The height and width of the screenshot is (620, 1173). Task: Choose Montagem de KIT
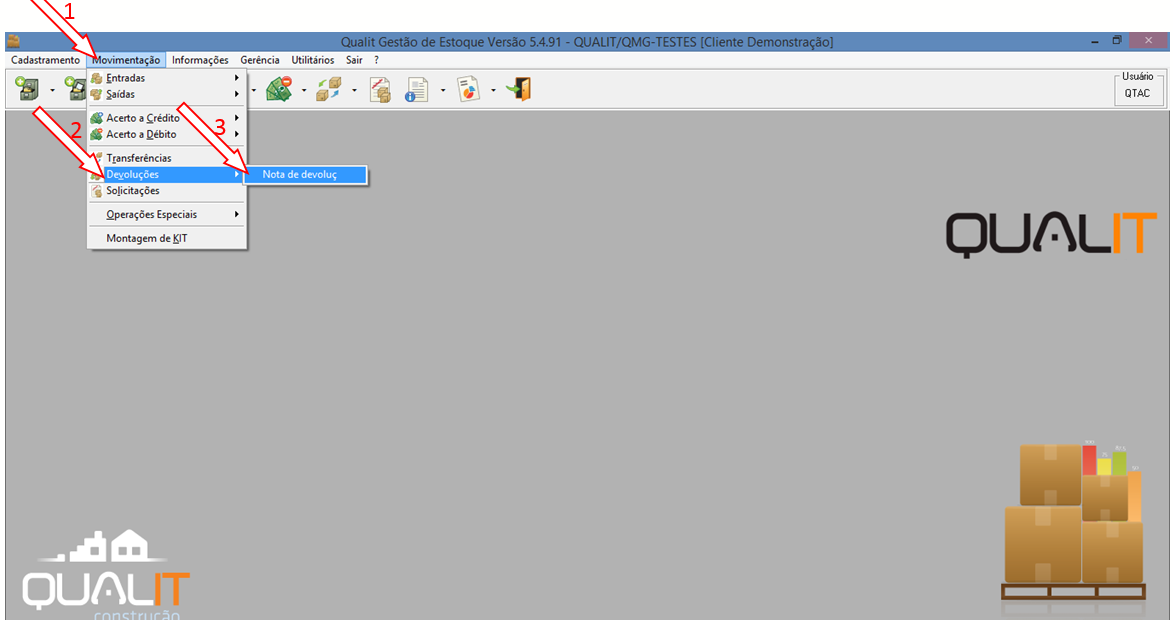[167, 239]
